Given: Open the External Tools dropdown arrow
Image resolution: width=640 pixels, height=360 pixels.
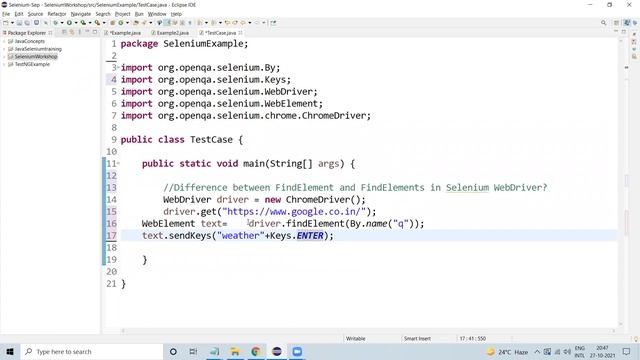Looking at the screenshot, I should 104,23.
